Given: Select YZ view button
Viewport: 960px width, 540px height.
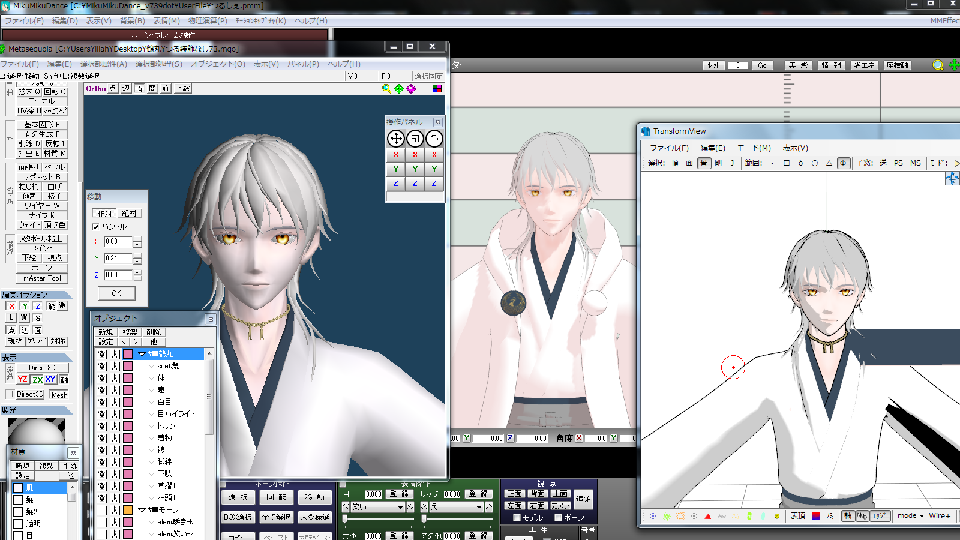Looking at the screenshot, I should pos(23,380).
